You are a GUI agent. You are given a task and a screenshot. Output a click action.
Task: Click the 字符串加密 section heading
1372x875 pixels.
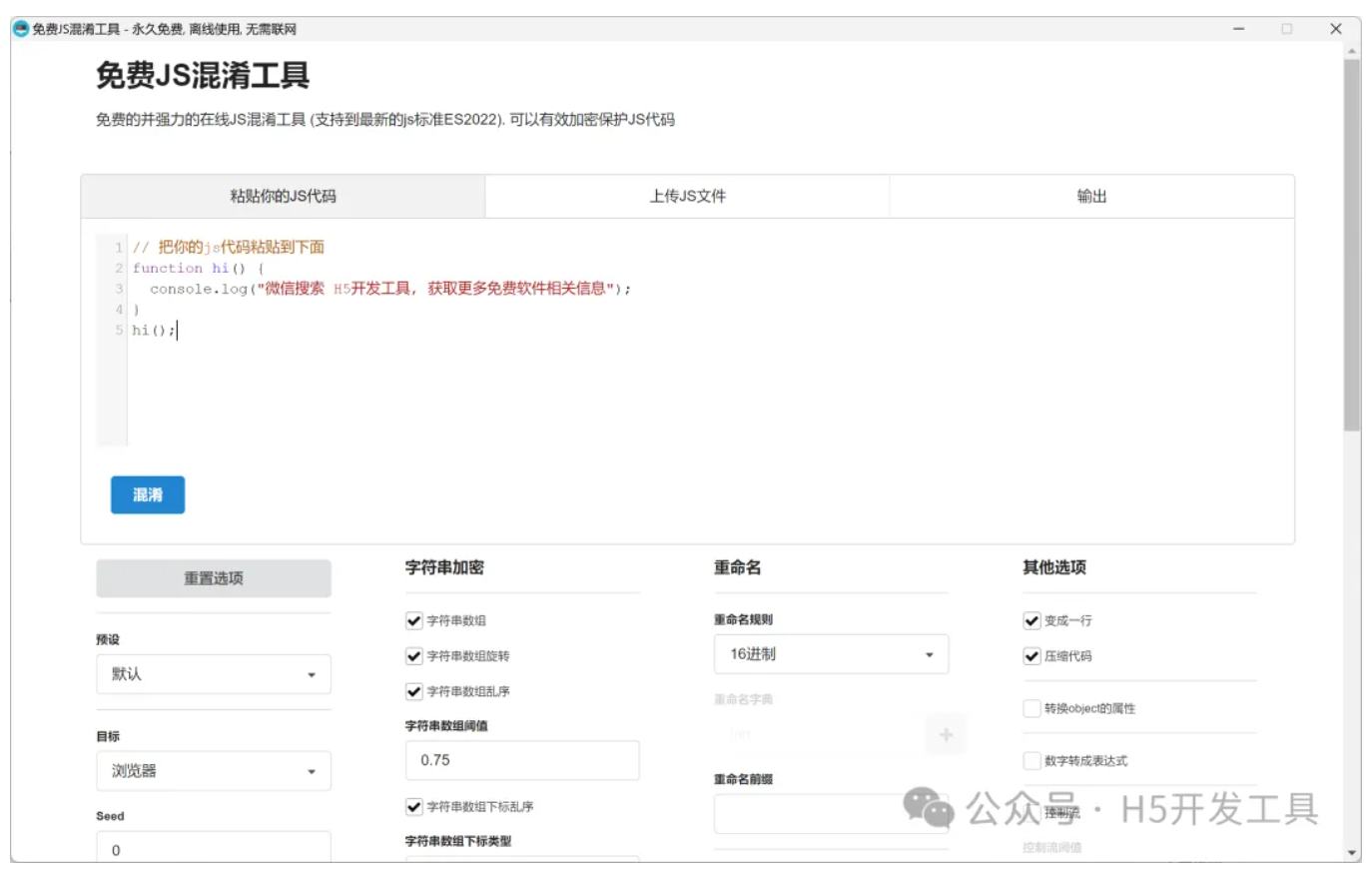[x=444, y=567]
